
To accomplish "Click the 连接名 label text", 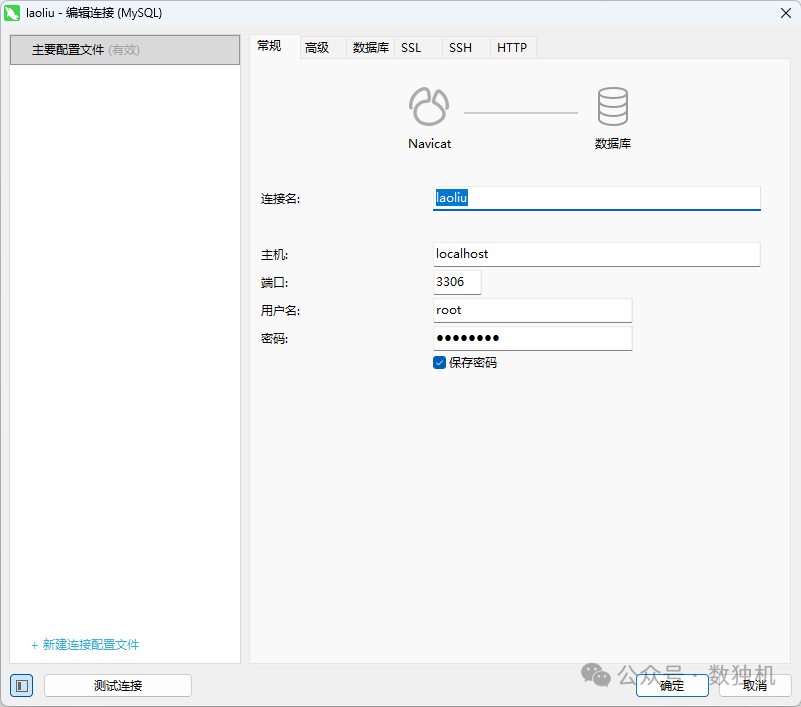I will 280,199.
